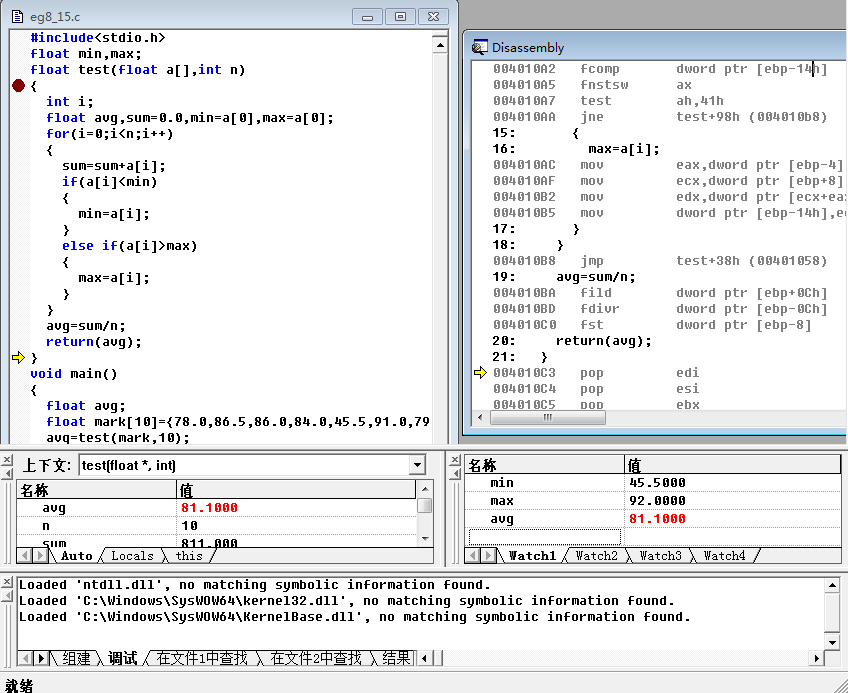Click the variables panel scroll-down arrow

pos(425,539)
